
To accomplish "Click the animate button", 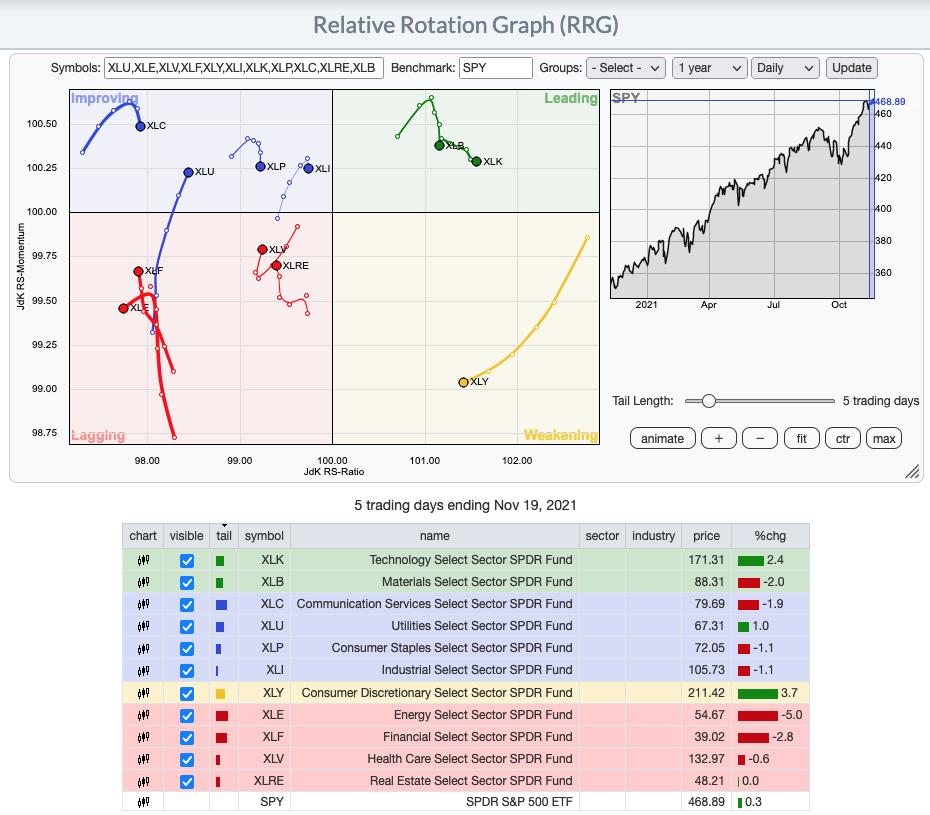I will tap(663, 438).
